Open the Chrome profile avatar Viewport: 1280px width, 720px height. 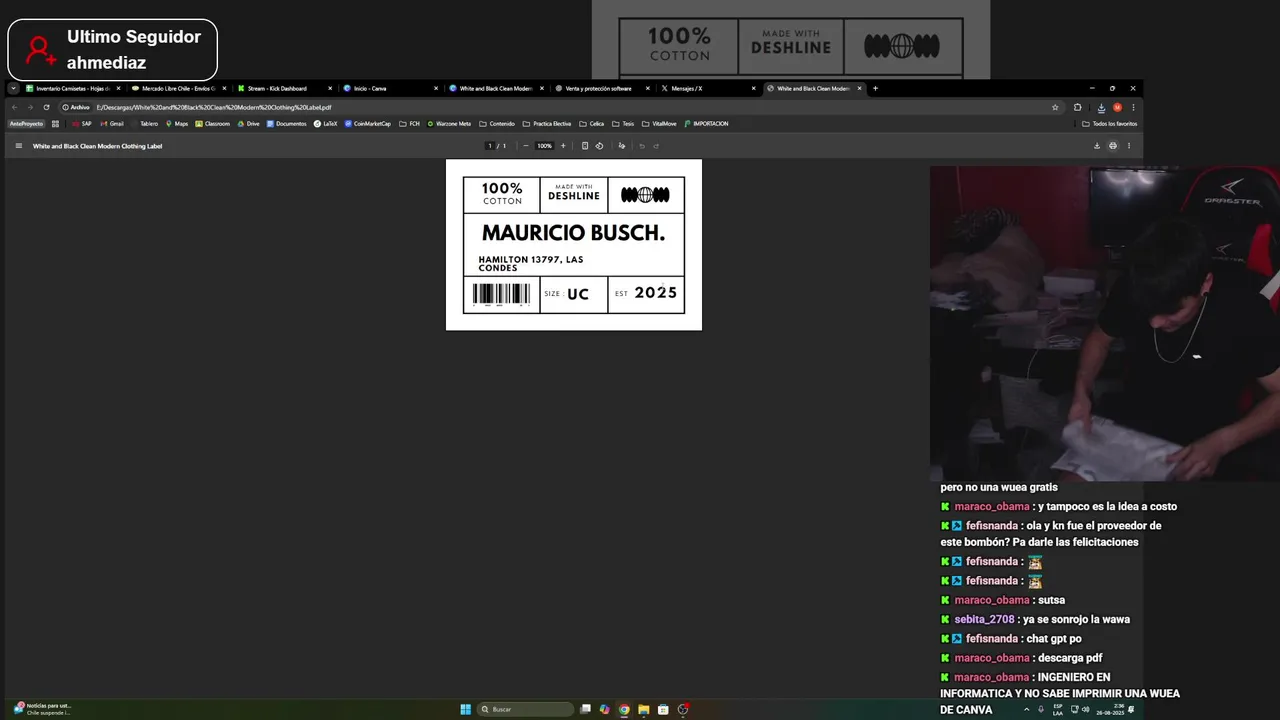1117,107
